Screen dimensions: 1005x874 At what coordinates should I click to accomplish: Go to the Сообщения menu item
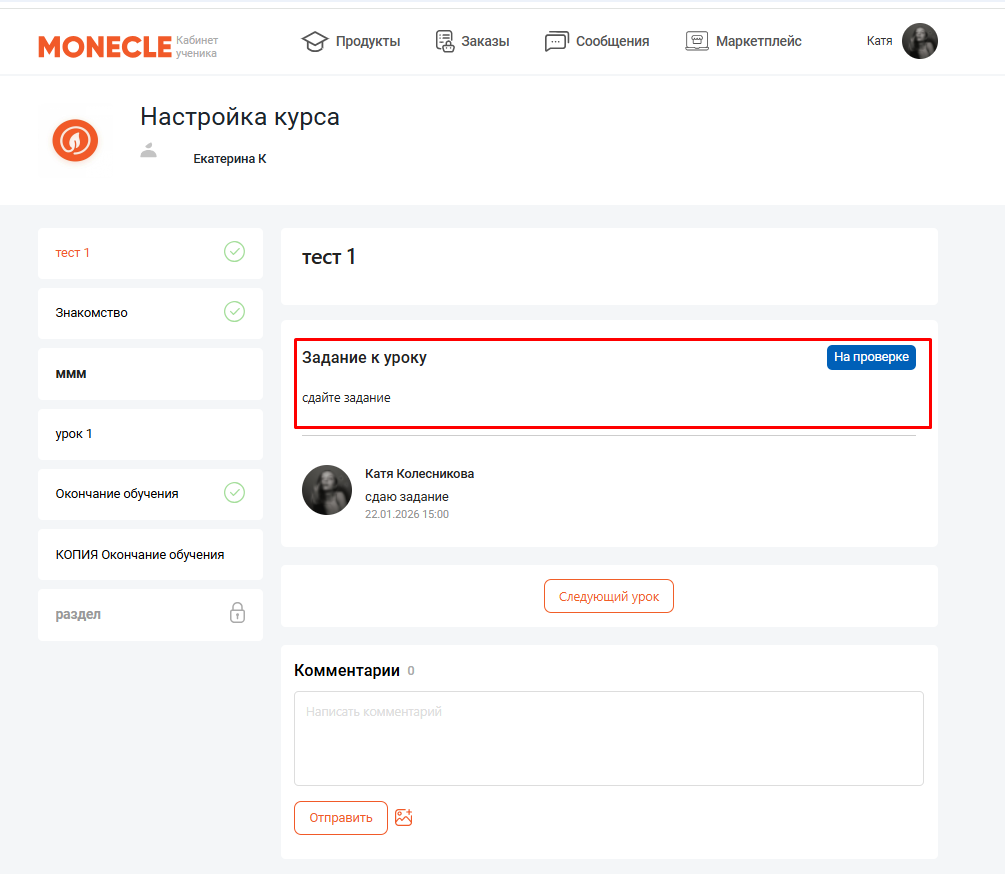click(x=612, y=41)
